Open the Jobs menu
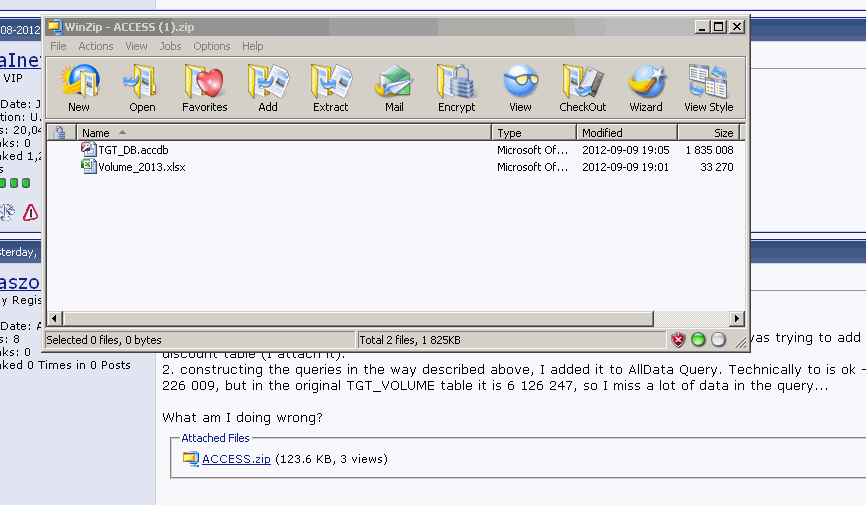Screen dimensions: 866x505 coord(170,46)
